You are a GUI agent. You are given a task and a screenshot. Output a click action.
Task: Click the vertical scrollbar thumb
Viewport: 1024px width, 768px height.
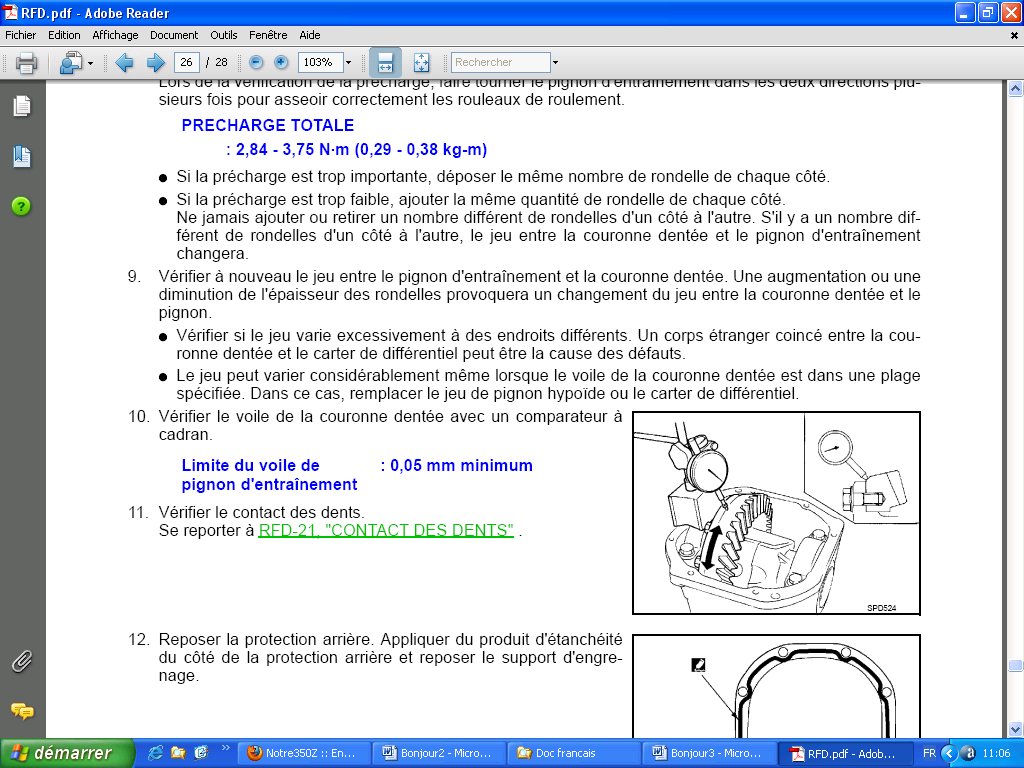click(x=1015, y=666)
